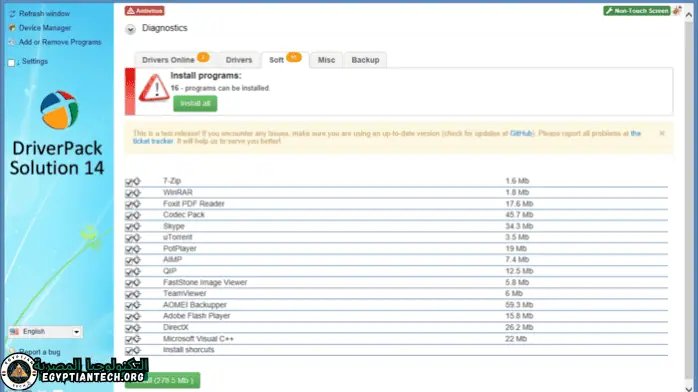This screenshot has height=392, width=698.
Task: Uncheck the TeamViewer checkbox
Action: pyautogui.click(x=129, y=295)
